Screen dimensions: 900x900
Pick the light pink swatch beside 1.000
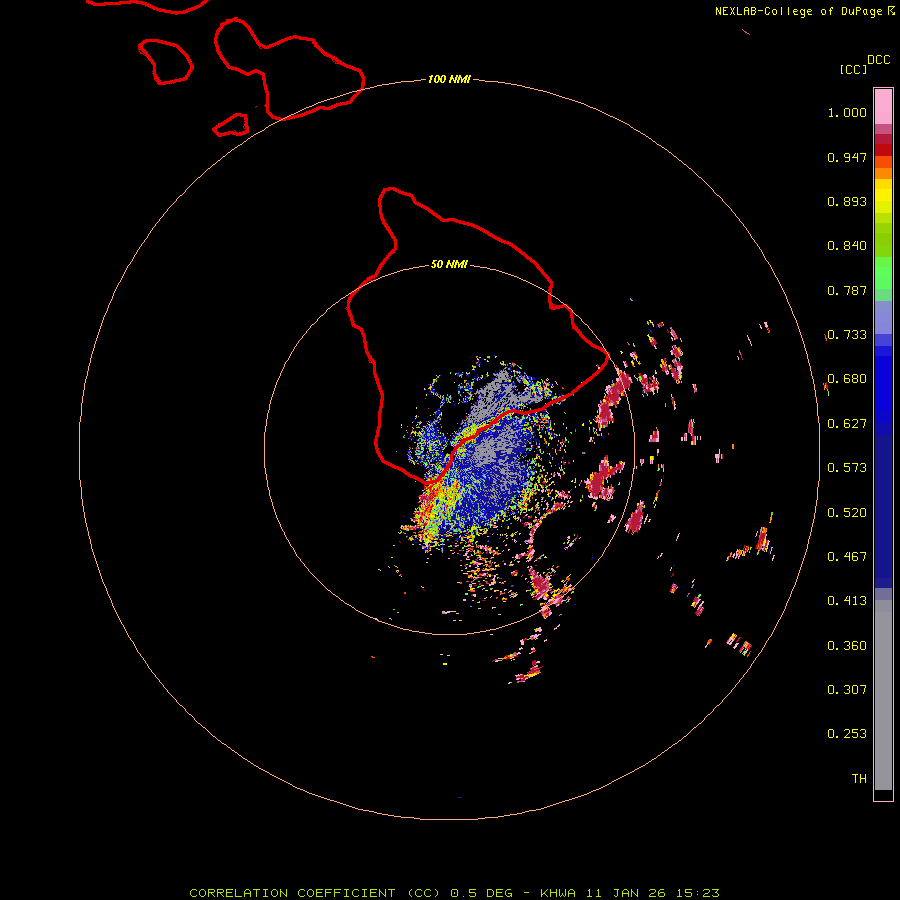click(883, 107)
